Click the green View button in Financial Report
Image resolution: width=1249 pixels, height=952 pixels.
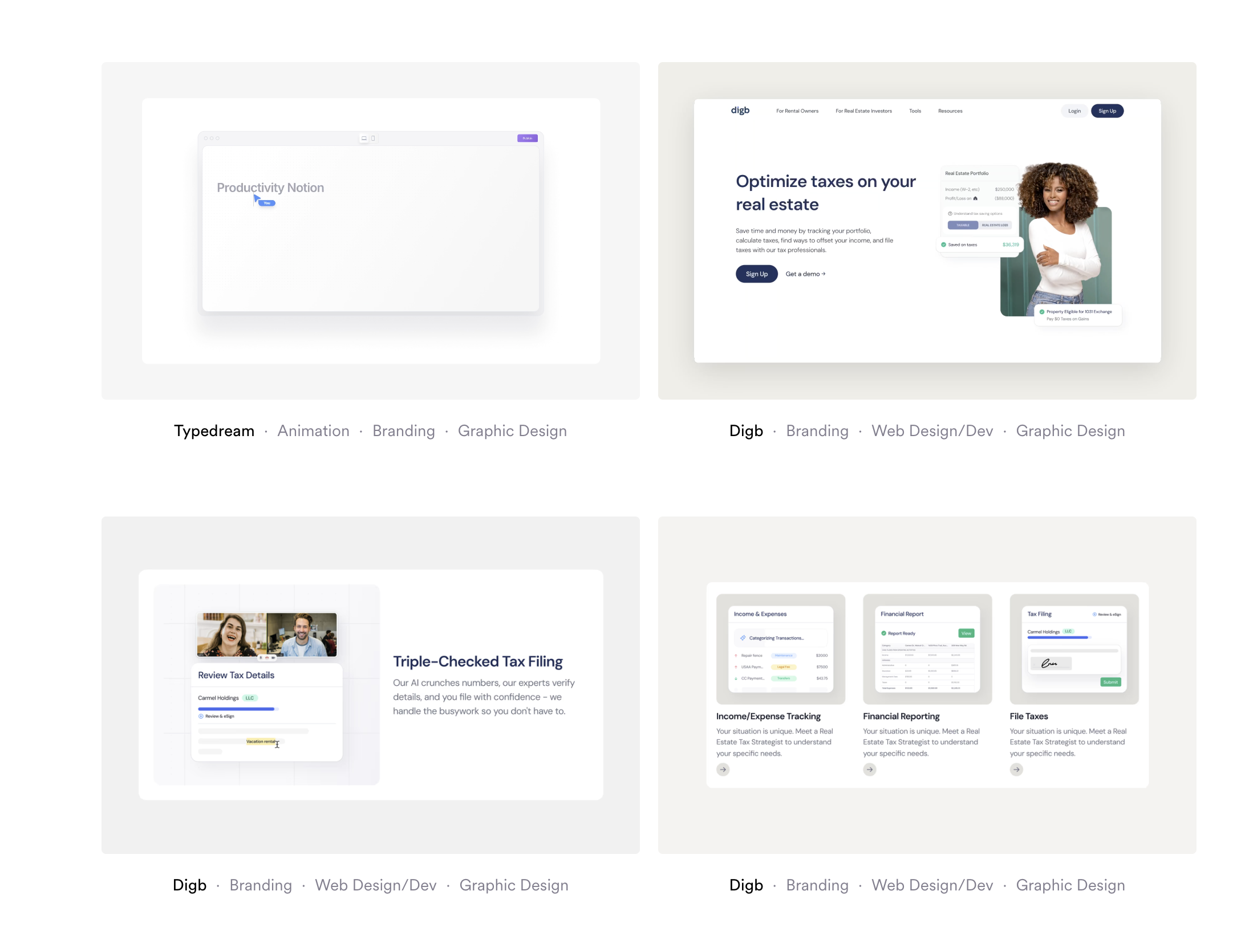[x=966, y=633]
